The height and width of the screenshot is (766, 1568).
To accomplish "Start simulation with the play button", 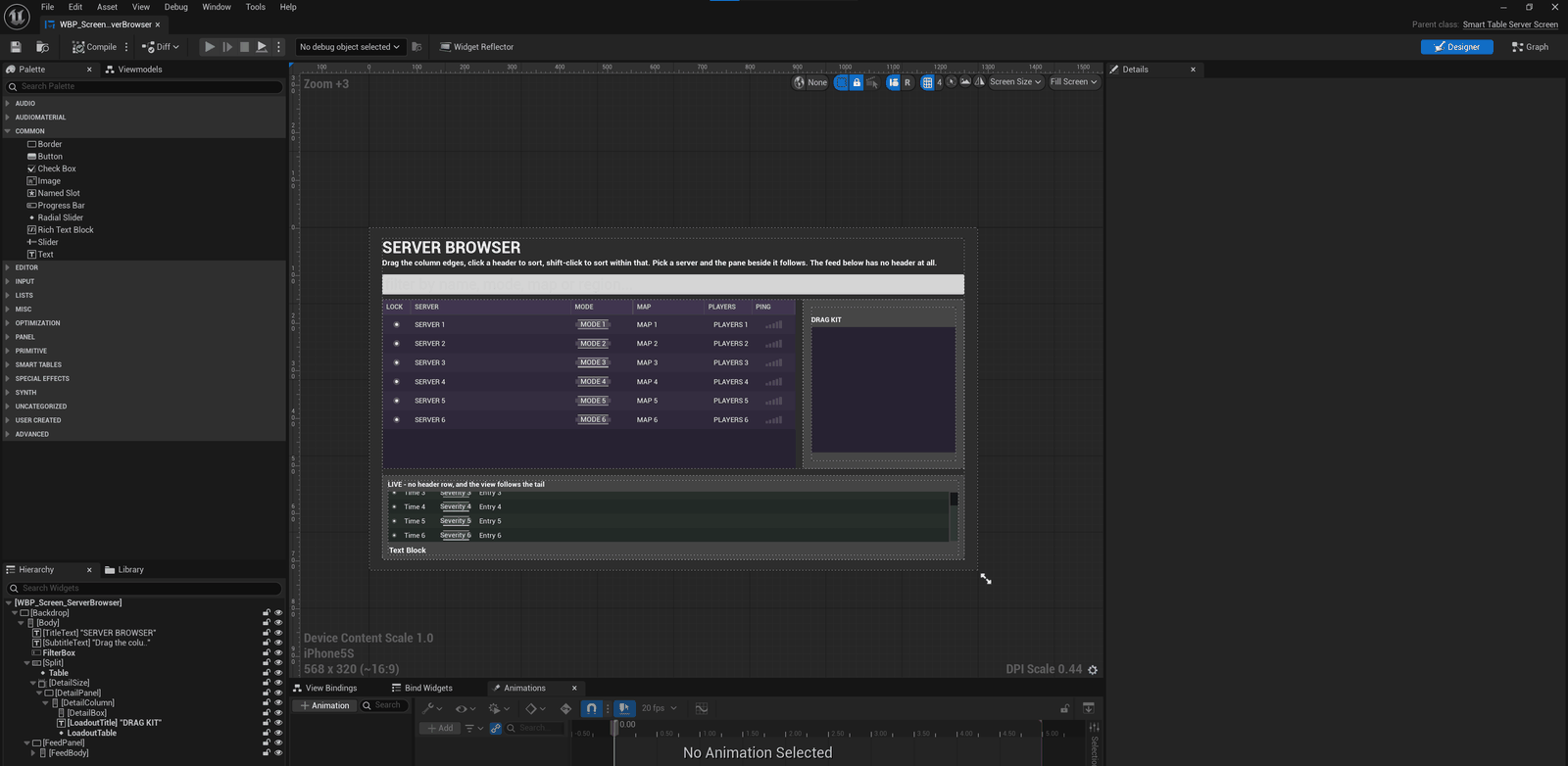I will pyautogui.click(x=209, y=47).
